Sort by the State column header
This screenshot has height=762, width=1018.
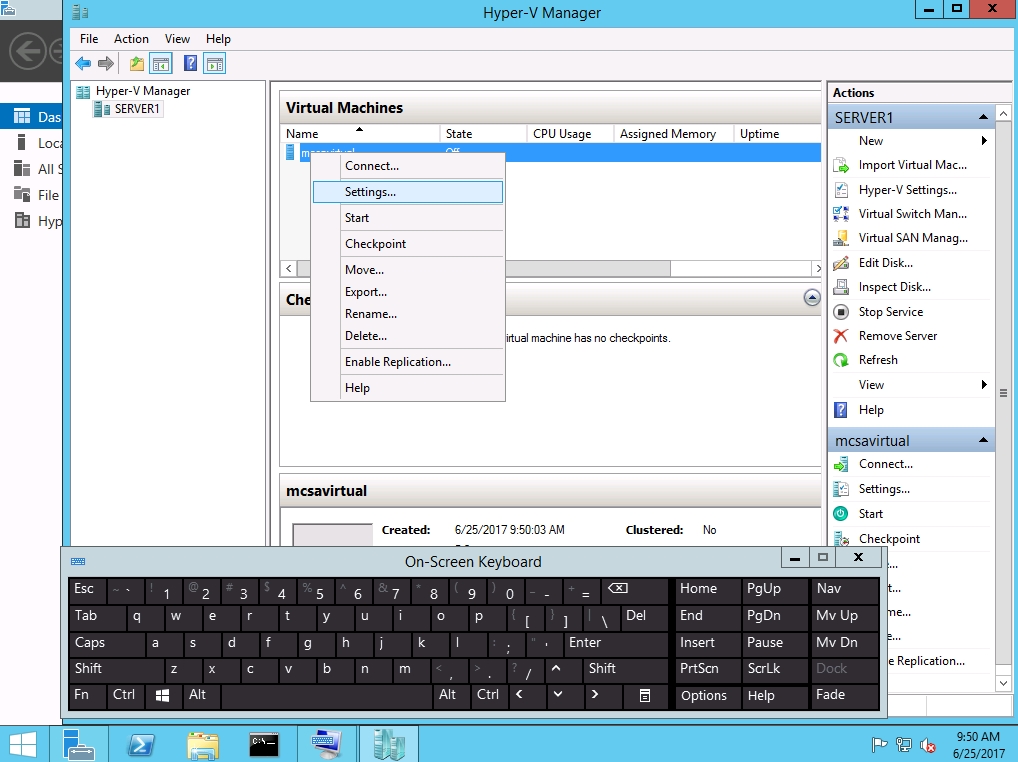(x=483, y=134)
